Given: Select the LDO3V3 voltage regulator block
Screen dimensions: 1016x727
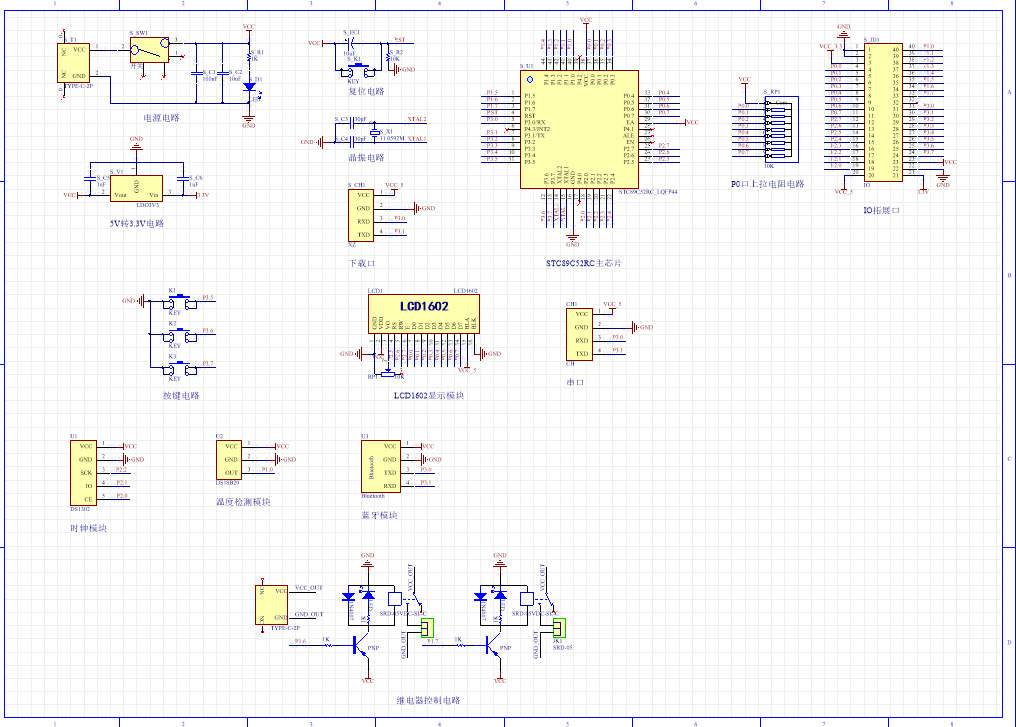Looking at the screenshot, I should (136, 185).
